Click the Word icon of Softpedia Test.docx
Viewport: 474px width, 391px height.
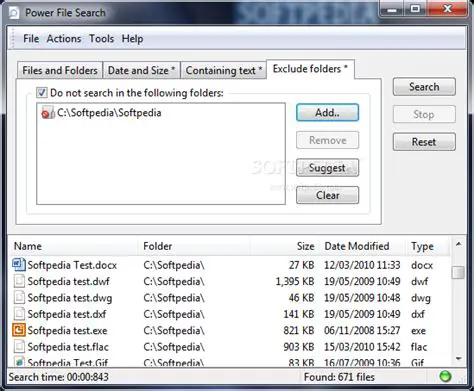(19, 265)
